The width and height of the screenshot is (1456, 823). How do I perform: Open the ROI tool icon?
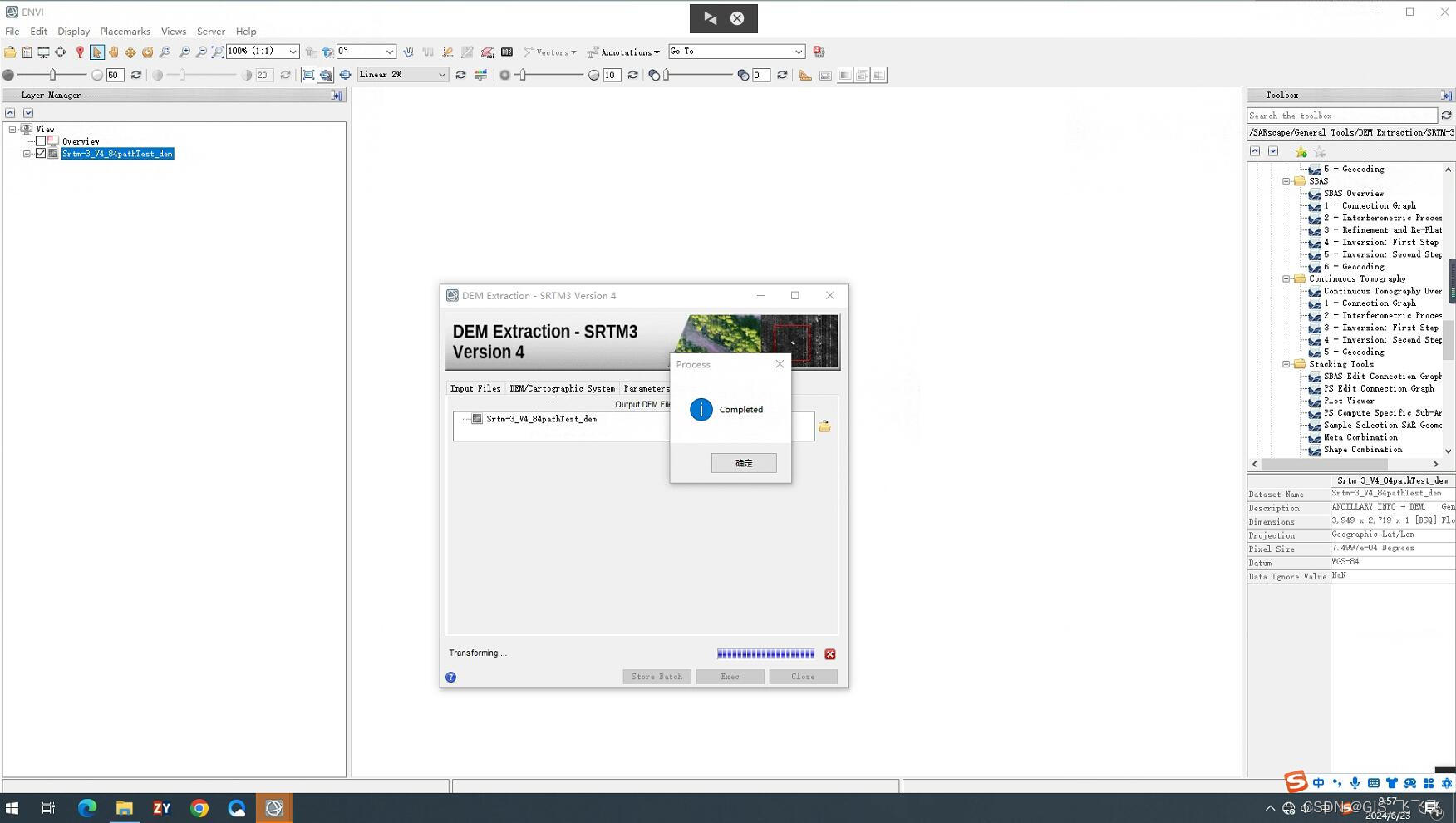pos(486,52)
